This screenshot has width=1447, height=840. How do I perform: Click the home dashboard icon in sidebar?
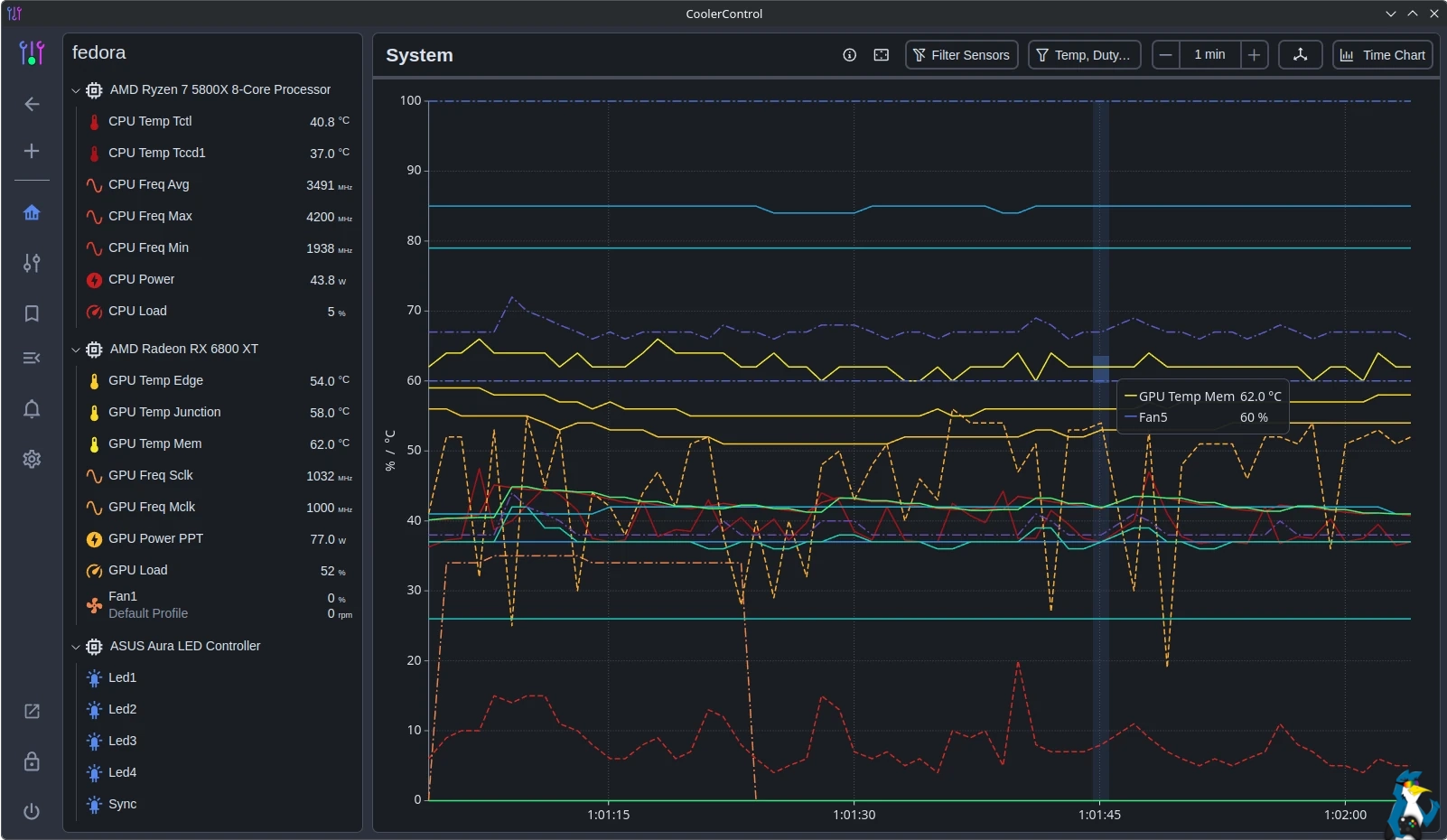pyautogui.click(x=32, y=213)
